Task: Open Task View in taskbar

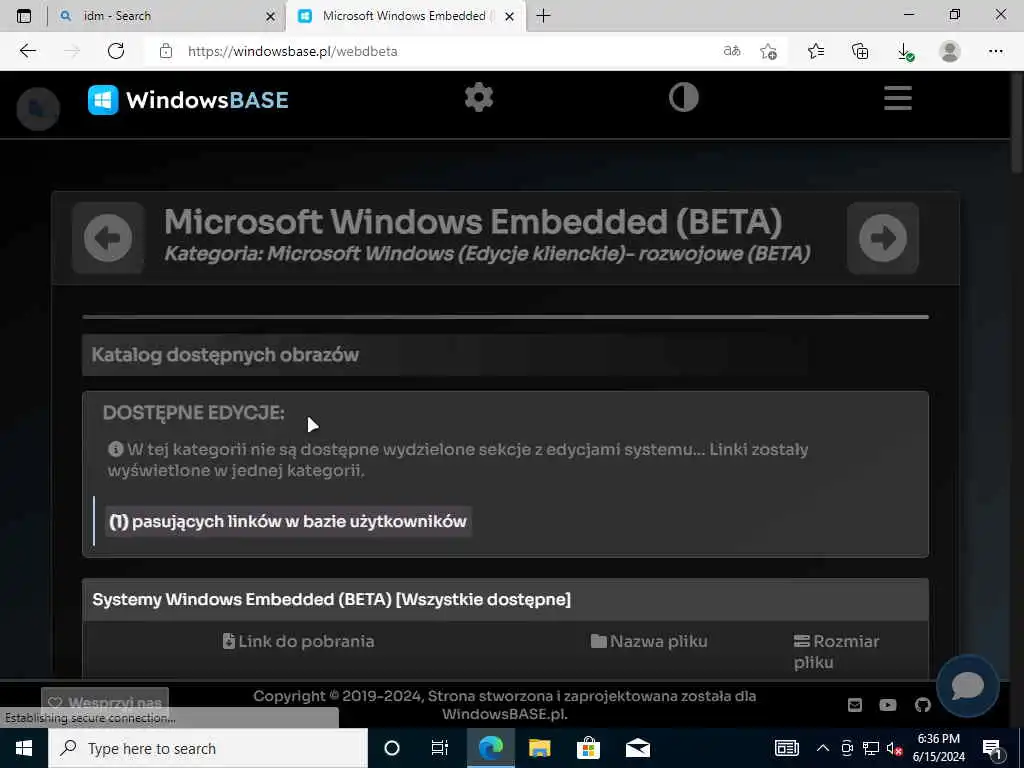Action: pyautogui.click(x=440, y=748)
